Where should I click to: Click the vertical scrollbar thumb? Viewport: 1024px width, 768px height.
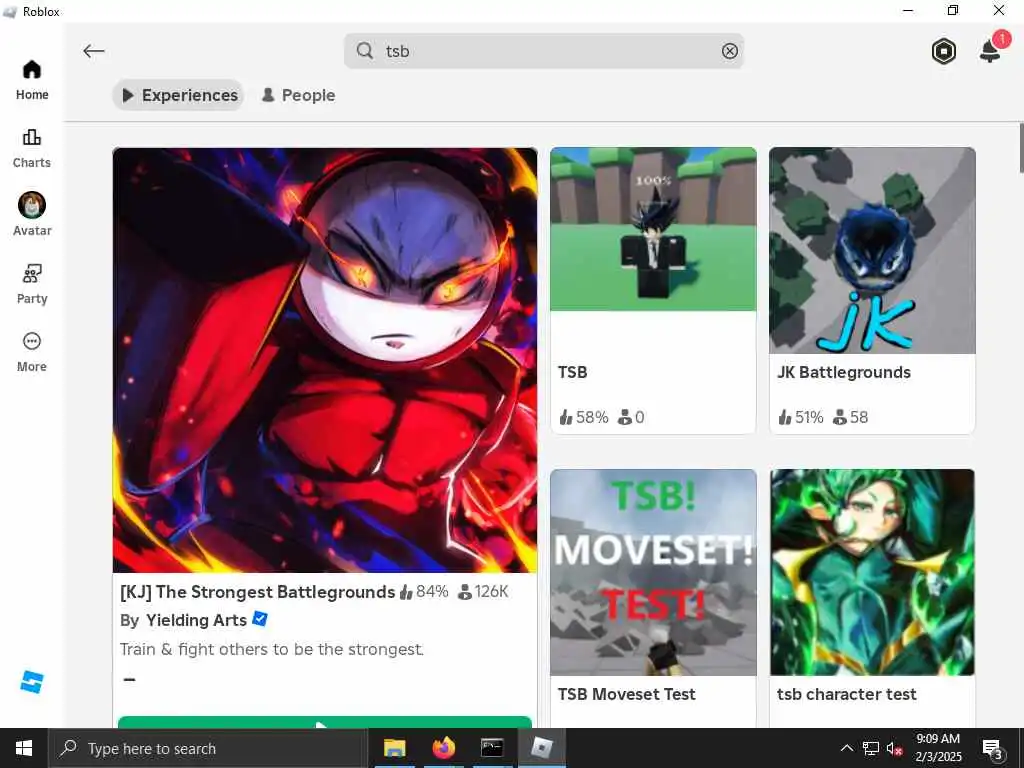1021,148
